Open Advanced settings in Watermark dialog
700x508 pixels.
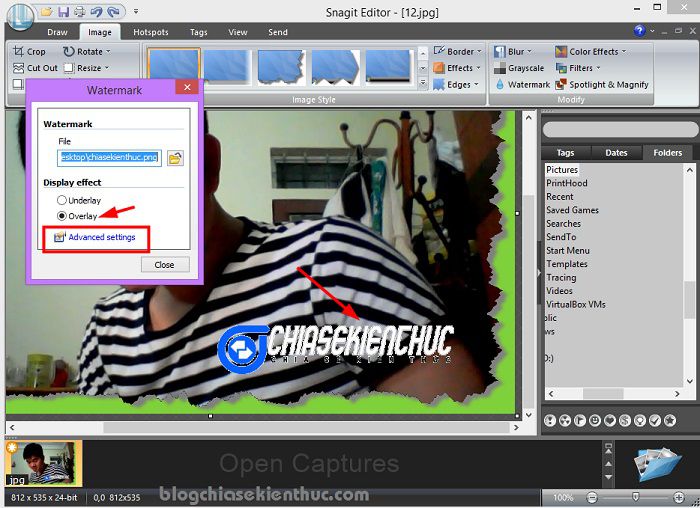coord(102,237)
